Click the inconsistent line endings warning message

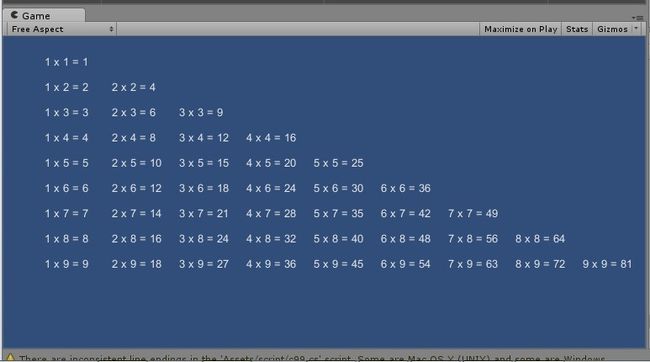click(x=312, y=358)
